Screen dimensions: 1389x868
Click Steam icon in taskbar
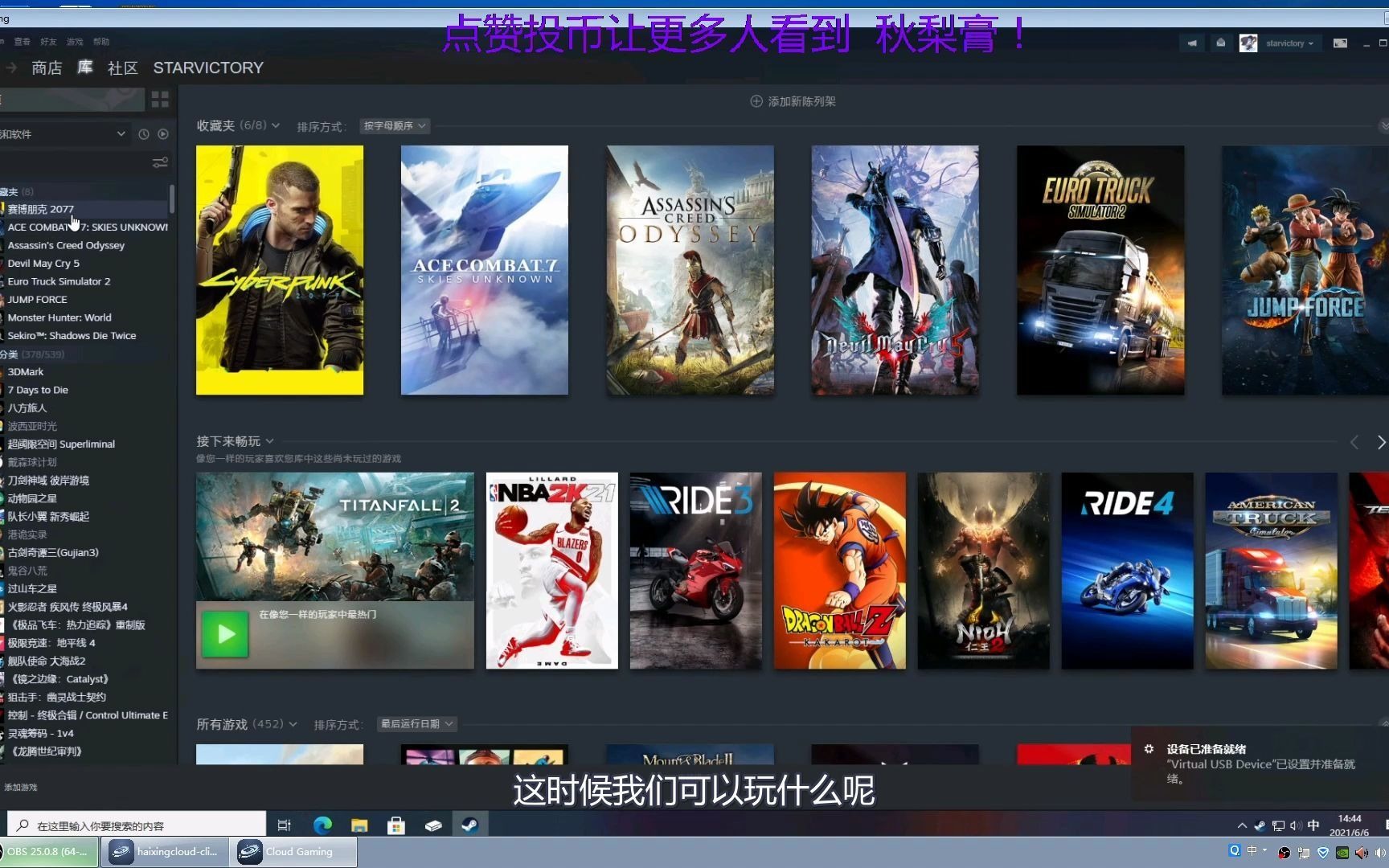pos(469,825)
